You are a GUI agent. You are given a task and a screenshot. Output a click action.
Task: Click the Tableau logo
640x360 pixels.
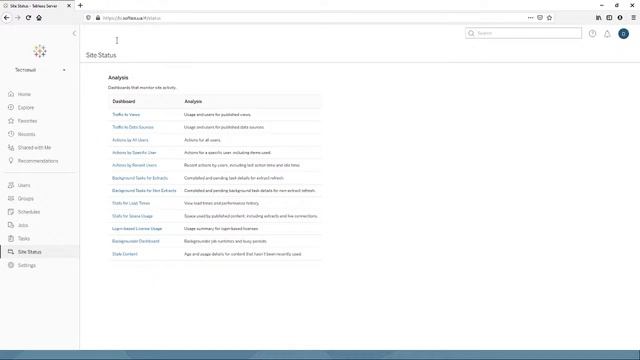point(40,51)
